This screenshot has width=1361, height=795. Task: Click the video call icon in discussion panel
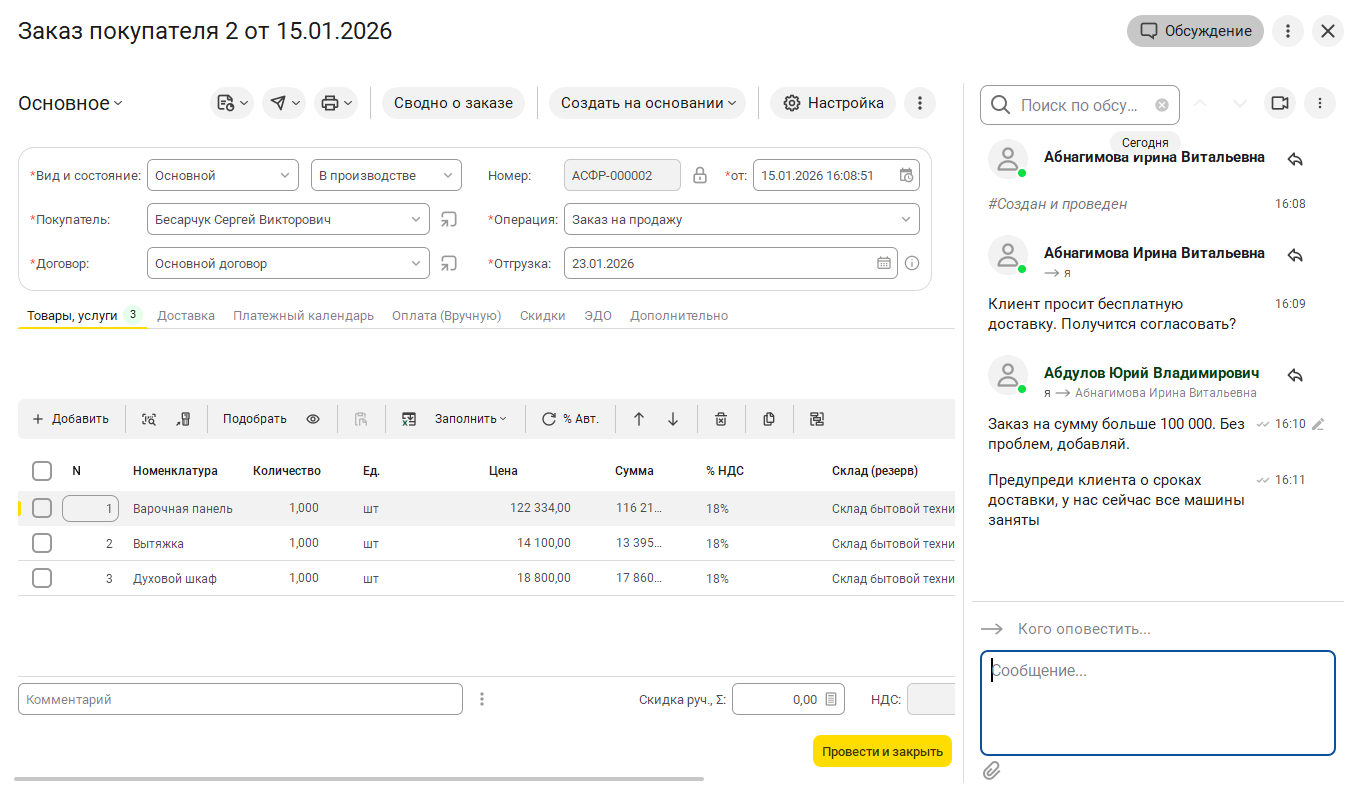coord(1278,103)
